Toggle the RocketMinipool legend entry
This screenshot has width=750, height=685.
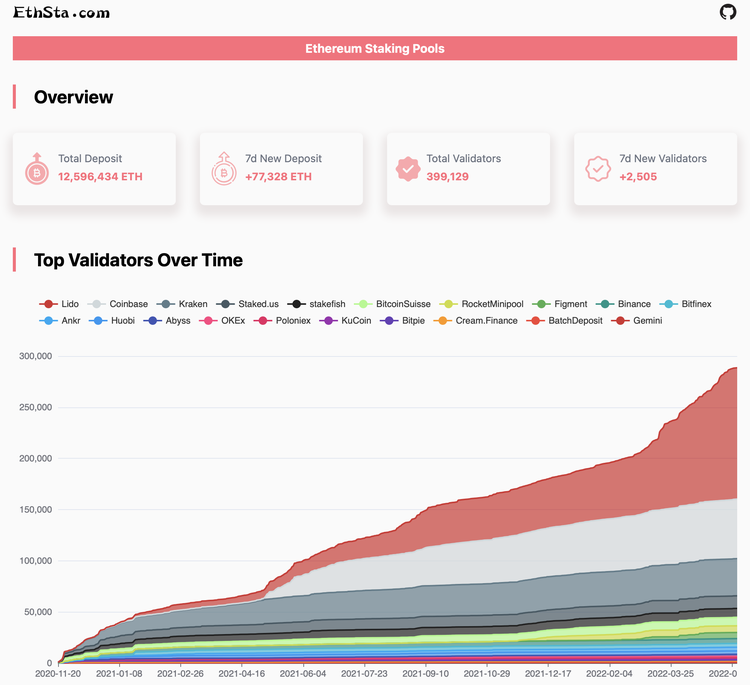(x=481, y=304)
